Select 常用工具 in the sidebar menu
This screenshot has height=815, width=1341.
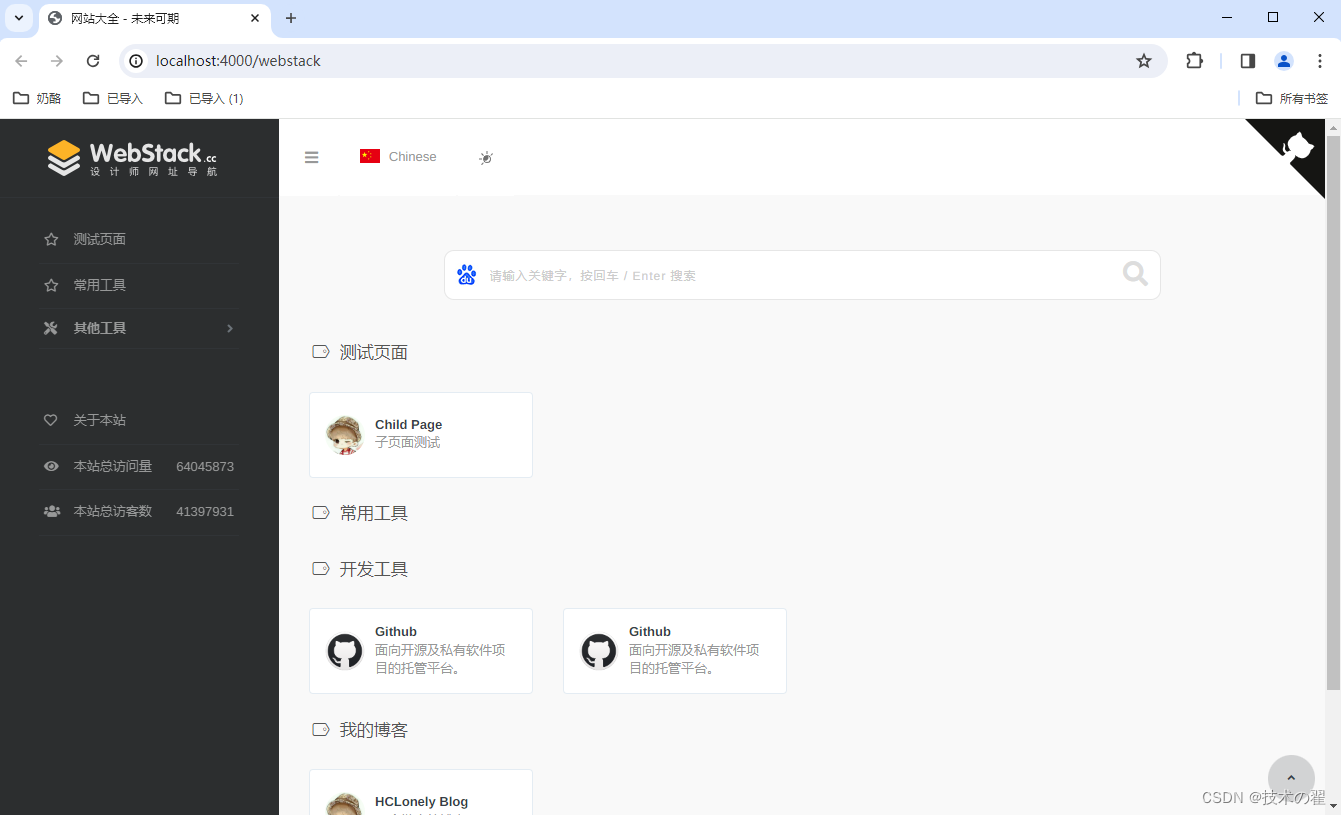pyautogui.click(x=100, y=284)
